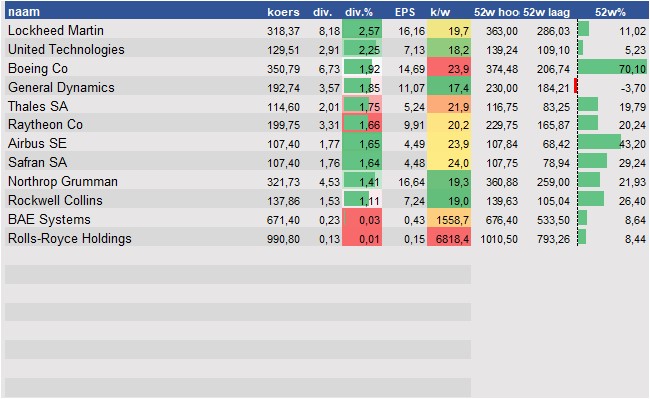Click the Airbus SE name cell
The width and height of the screenshot is (650, 399).
37,143
